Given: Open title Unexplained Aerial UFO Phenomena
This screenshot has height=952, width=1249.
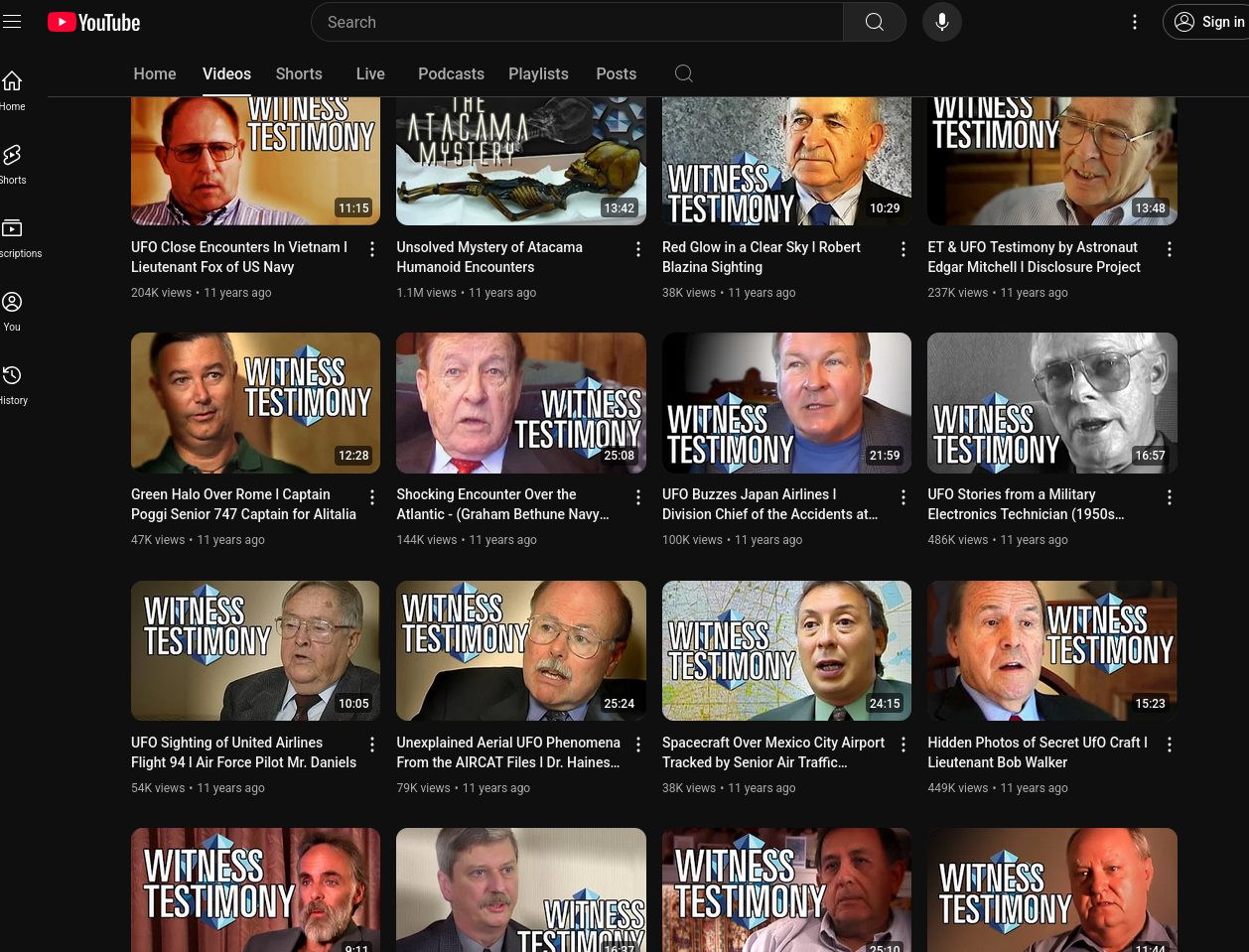Looking at the screenshot, I should point(508,752).
